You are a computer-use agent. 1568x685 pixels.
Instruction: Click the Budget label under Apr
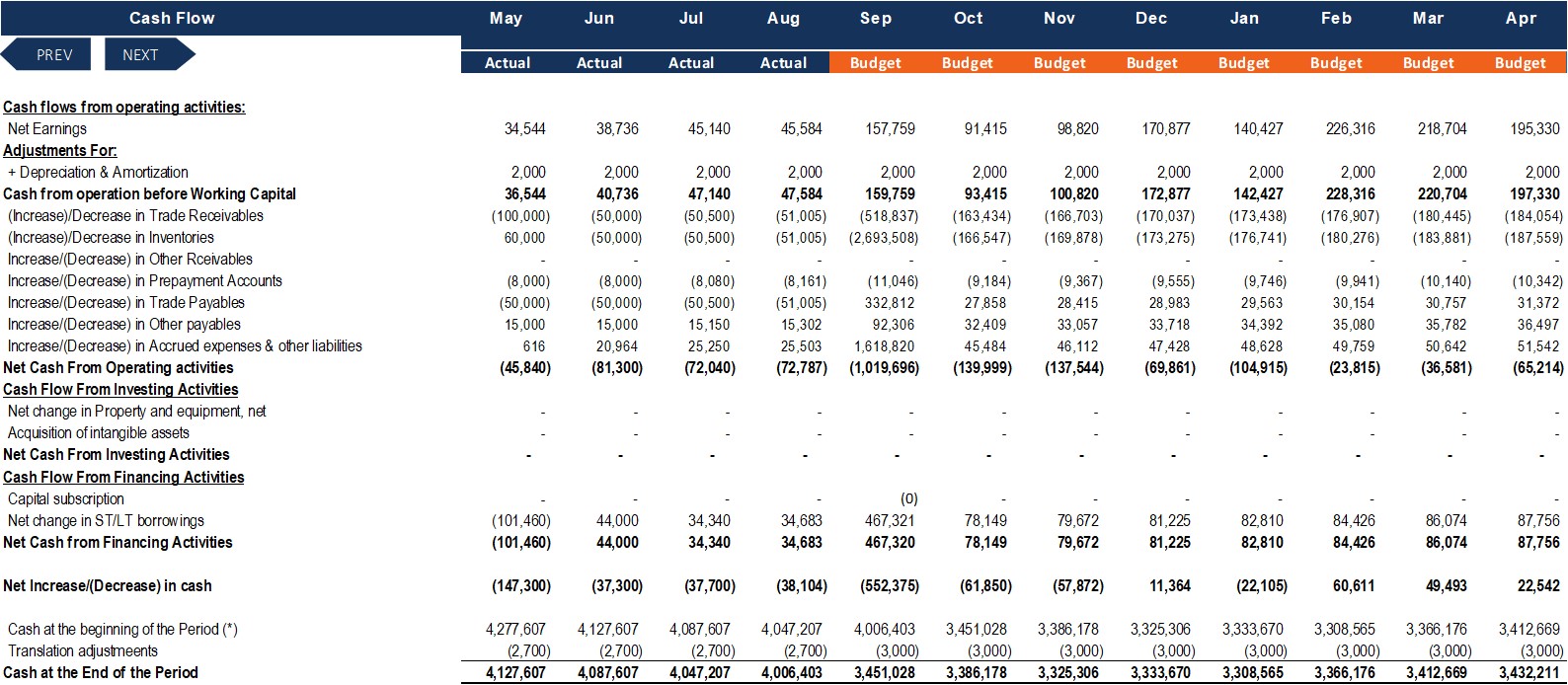point(1521,63)
